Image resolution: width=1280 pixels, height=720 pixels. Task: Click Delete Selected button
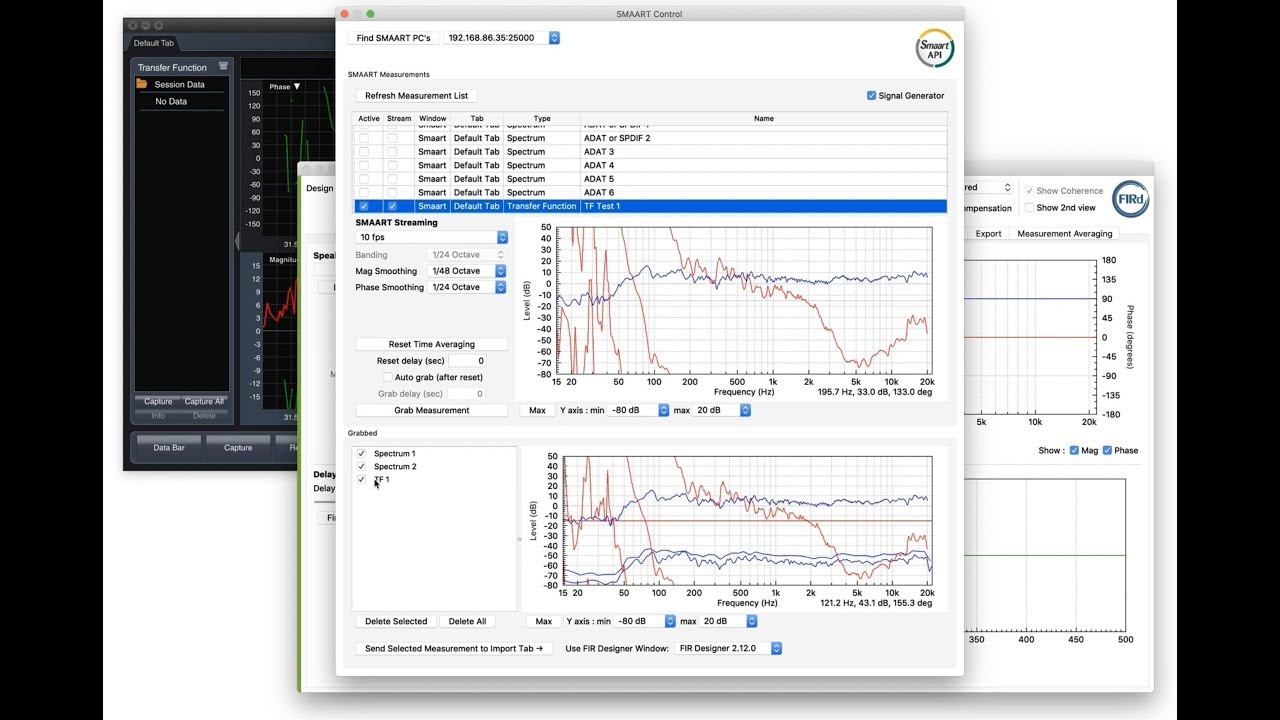pyautogui.click(x=396, y=621)
